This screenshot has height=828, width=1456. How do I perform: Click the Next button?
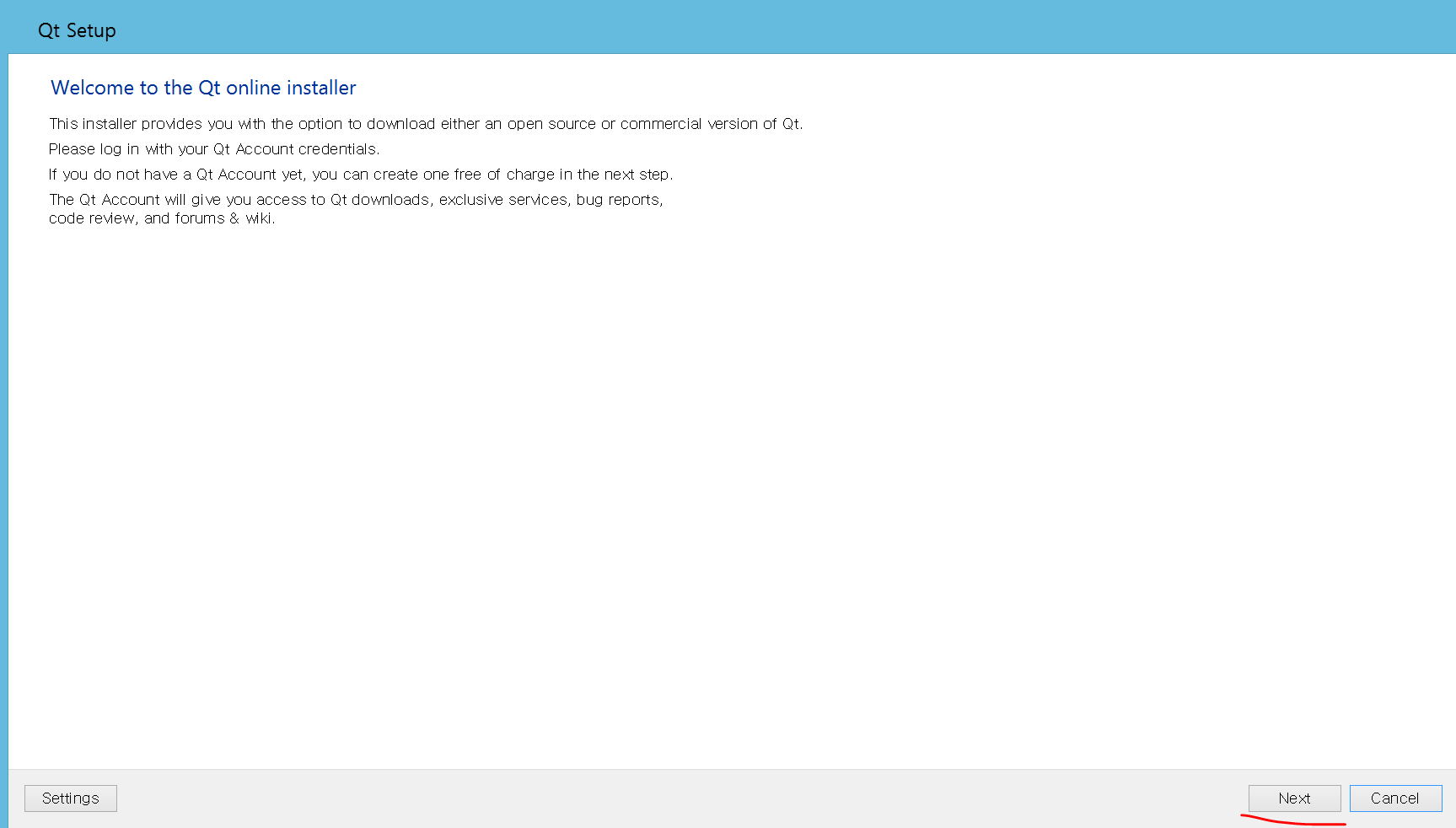[1294, 798]
